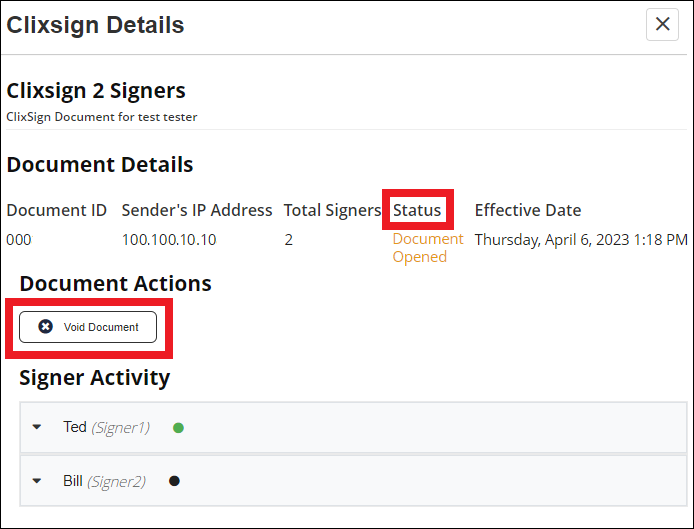This screenshot has height=529, width=694.
Task: Click the X icon in Void Document
Action: 45,327
